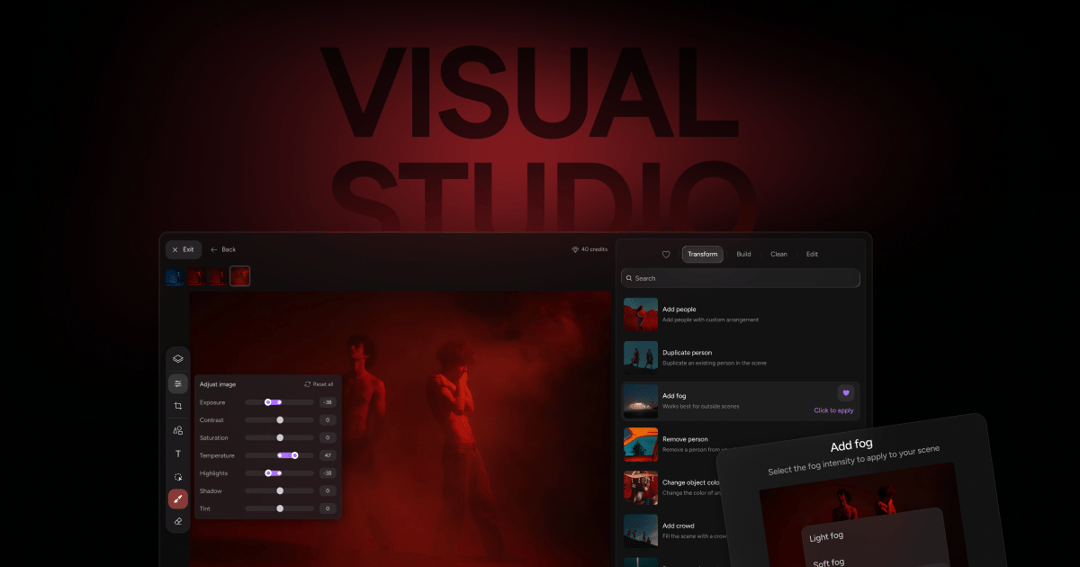The image size is (1080, 567).
Task: Click the Temperature value box showing 47
Action: coord(328,455)
